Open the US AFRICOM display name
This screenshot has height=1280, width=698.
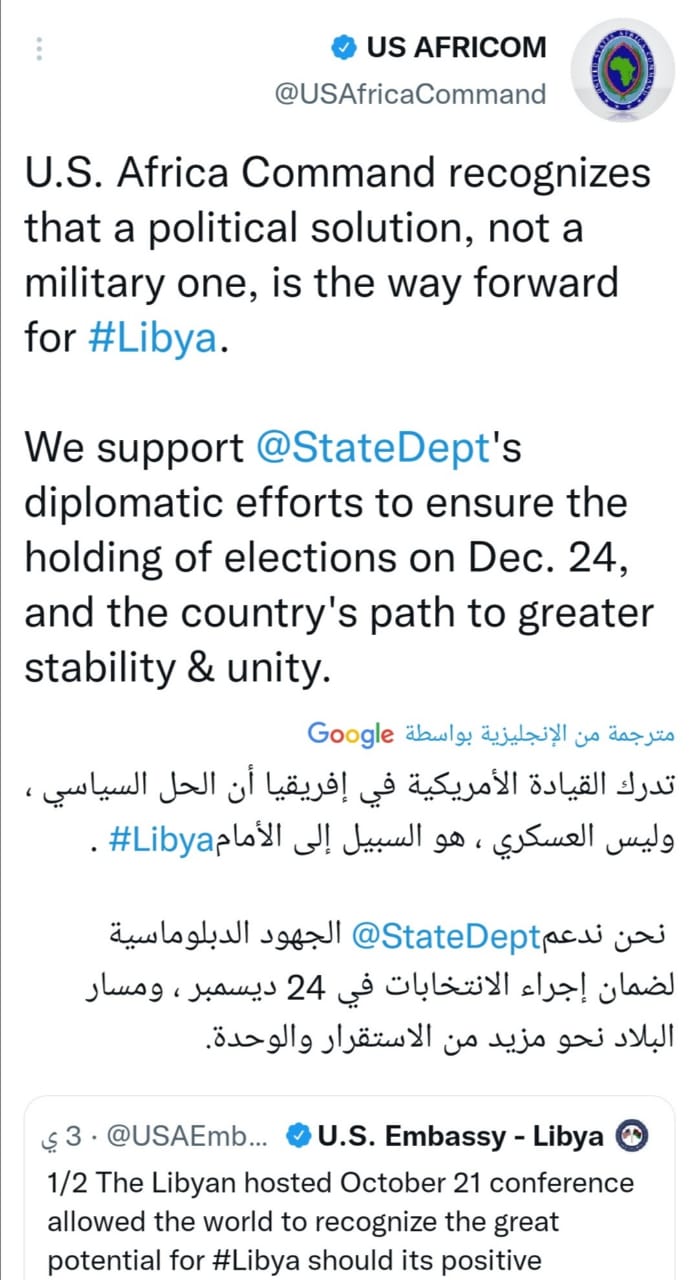(x=456, y=47)
